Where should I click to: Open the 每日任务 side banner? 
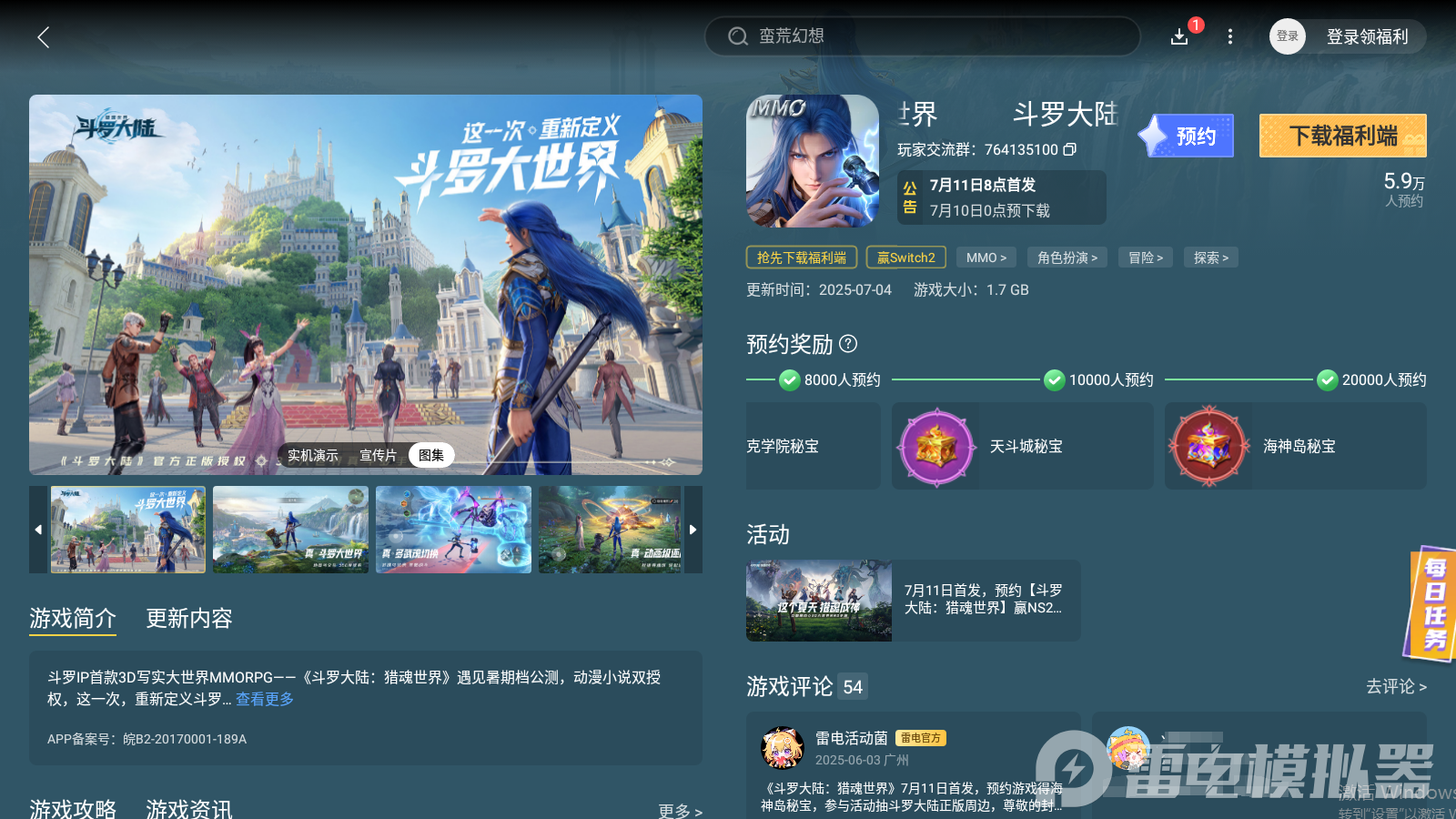1431,603
